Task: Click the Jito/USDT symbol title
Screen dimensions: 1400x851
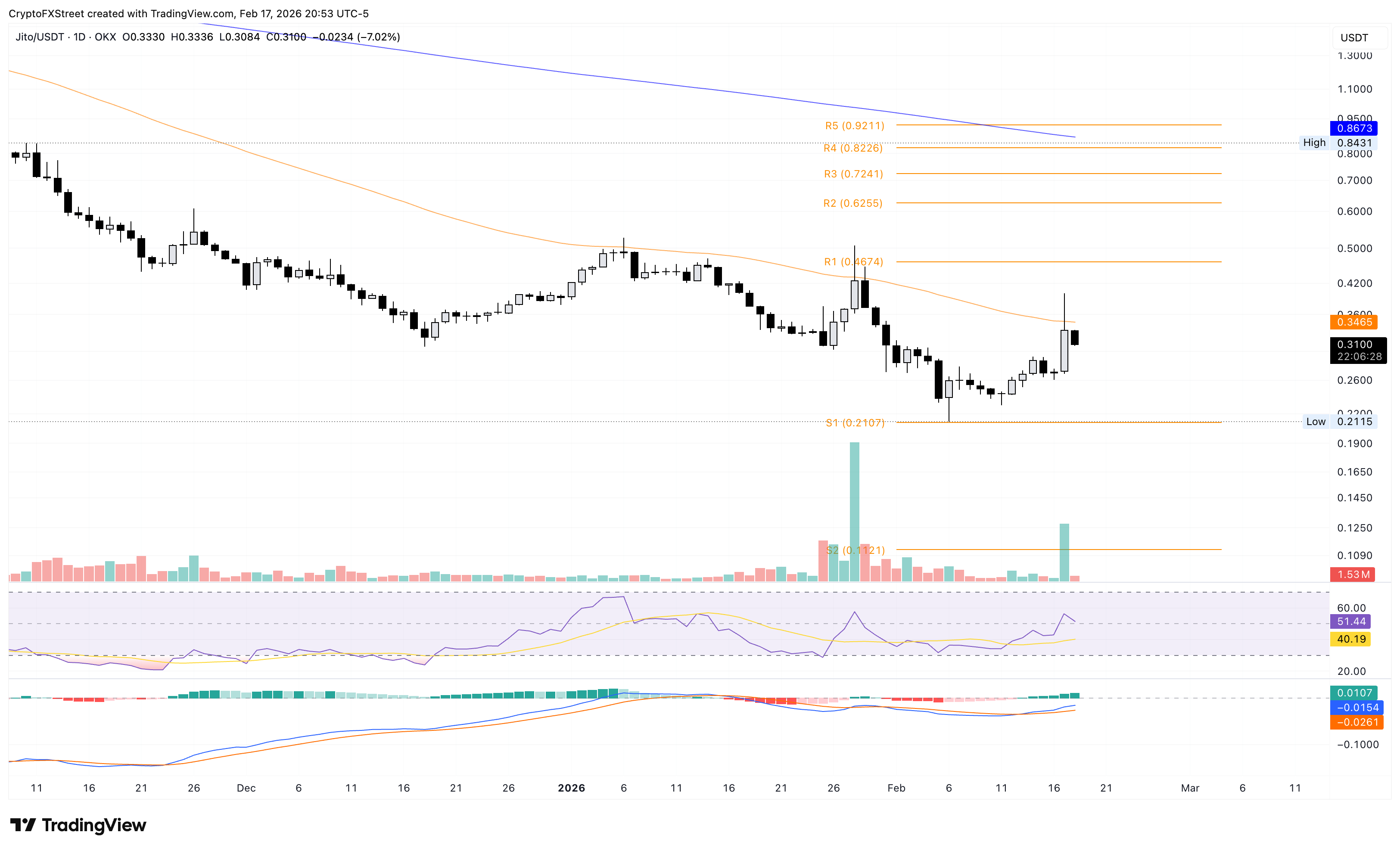Action: click(x=40, y=37)
